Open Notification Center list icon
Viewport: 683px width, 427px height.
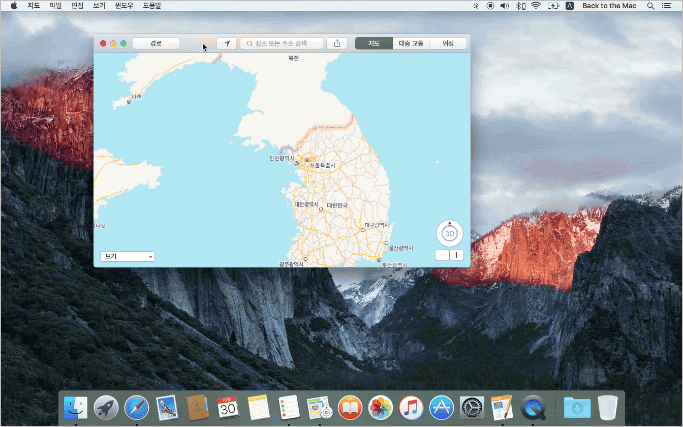click(666, 6)
